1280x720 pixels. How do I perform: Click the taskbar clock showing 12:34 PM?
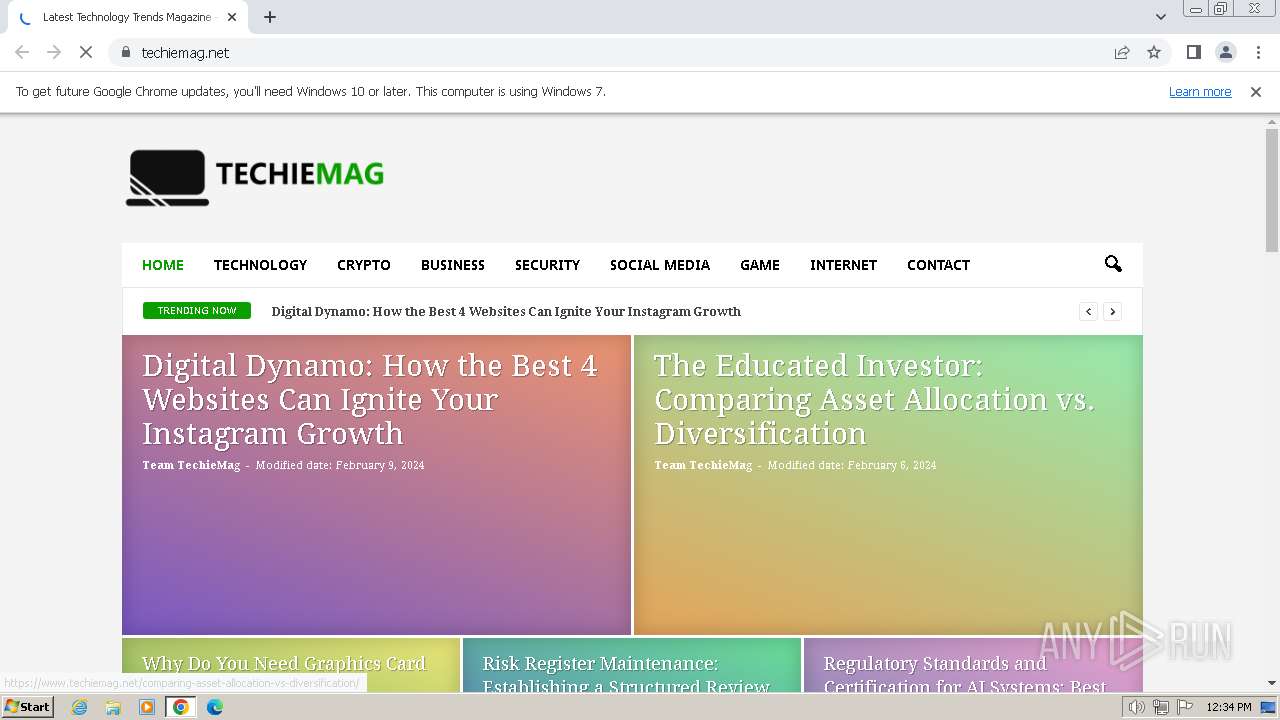tap(1229, 707)
